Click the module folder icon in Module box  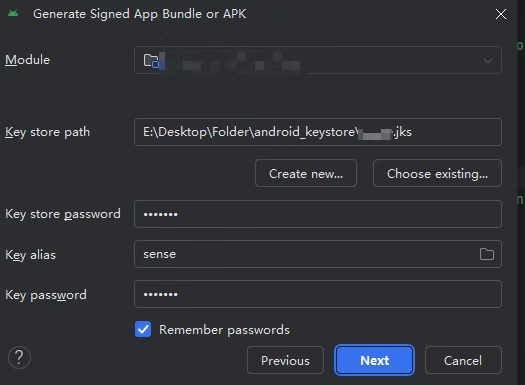pyautogui.click(x=151, y=61)
